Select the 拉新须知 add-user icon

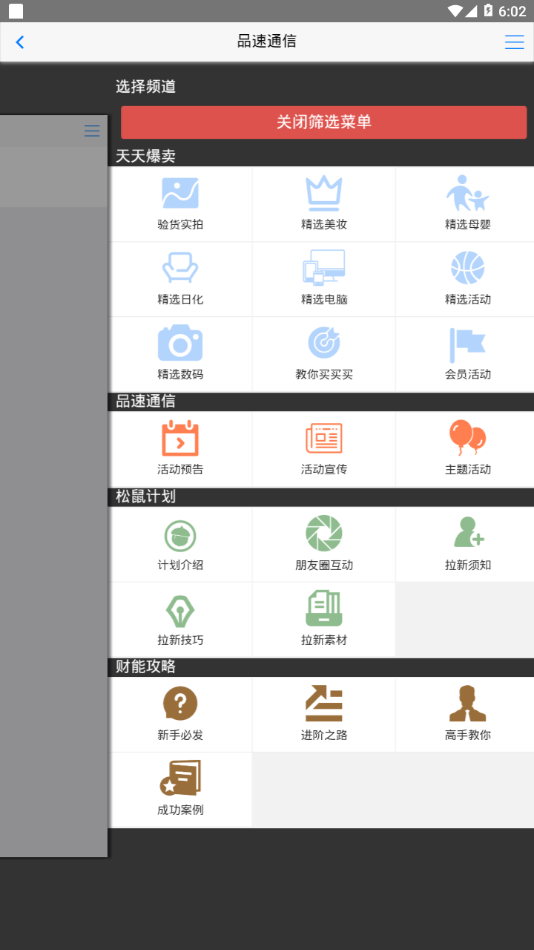pyautogui.click(x=469, y=532)
